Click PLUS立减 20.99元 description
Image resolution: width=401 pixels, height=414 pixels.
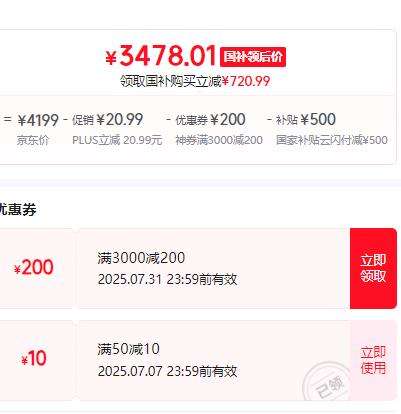point(117,140)
